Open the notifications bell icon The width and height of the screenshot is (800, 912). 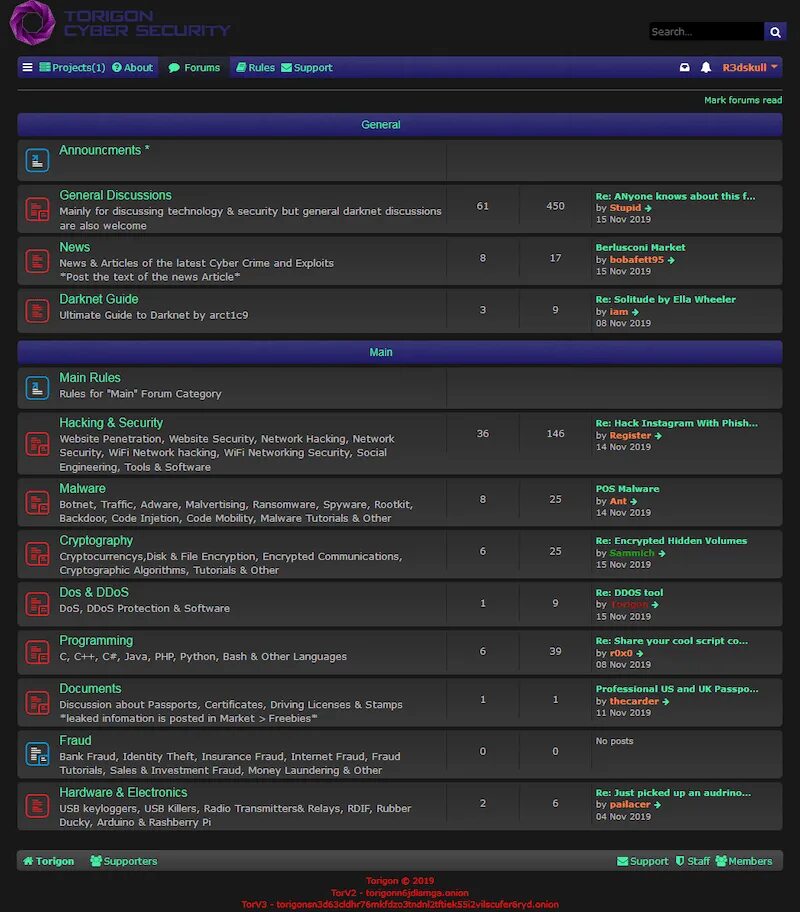[x=706, y=67]
